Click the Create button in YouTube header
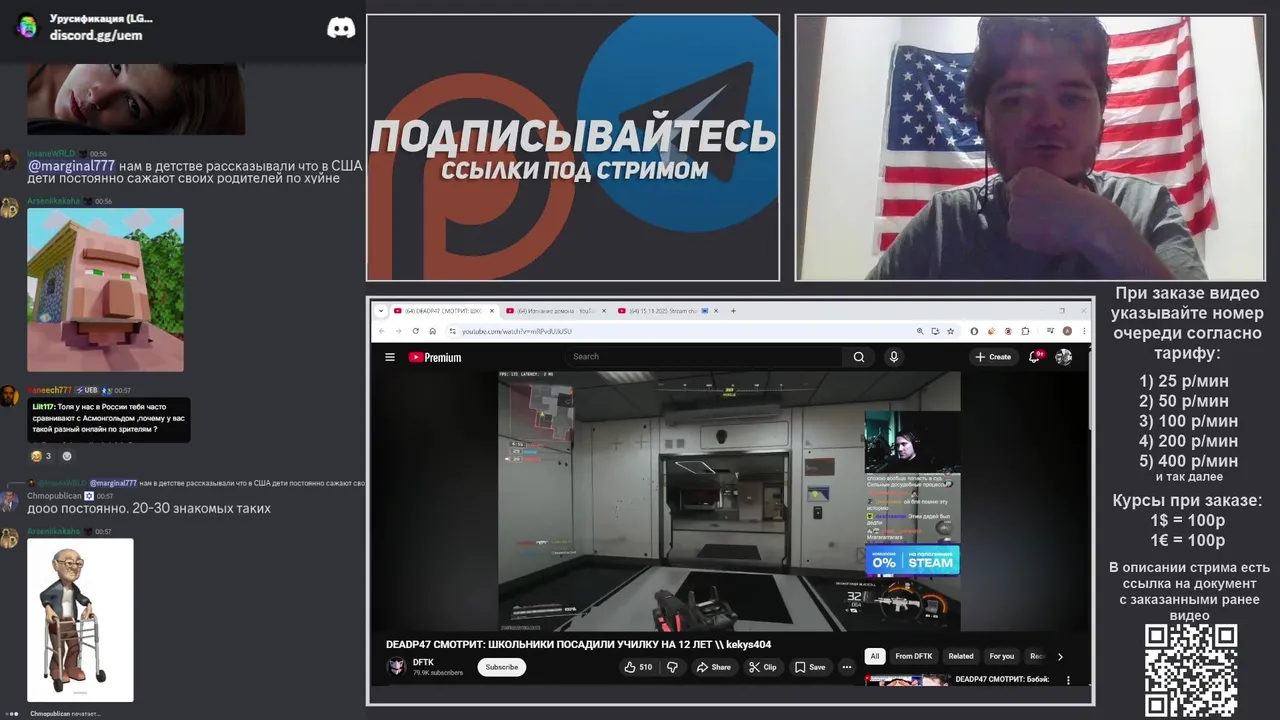 (993, 357)
